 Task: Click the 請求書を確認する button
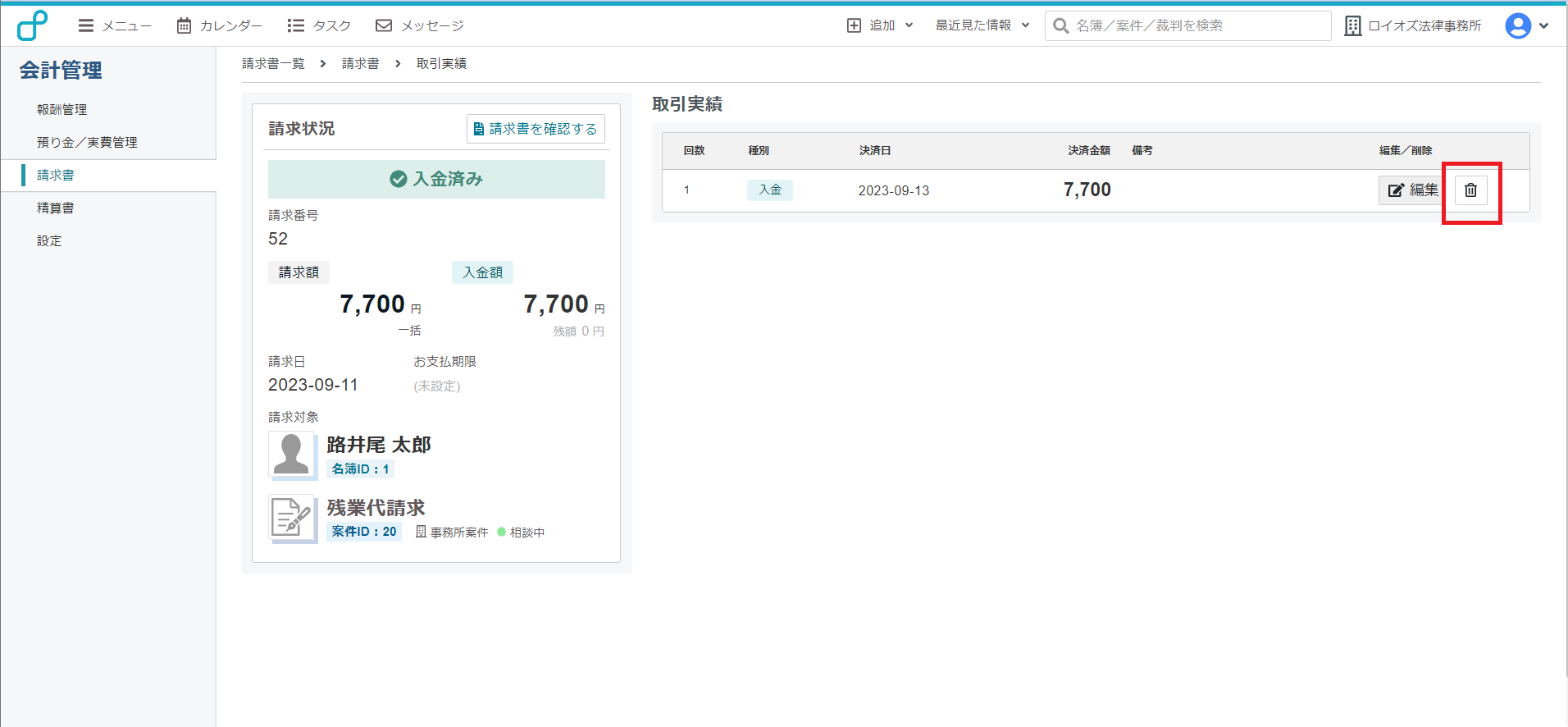point(536,129)
